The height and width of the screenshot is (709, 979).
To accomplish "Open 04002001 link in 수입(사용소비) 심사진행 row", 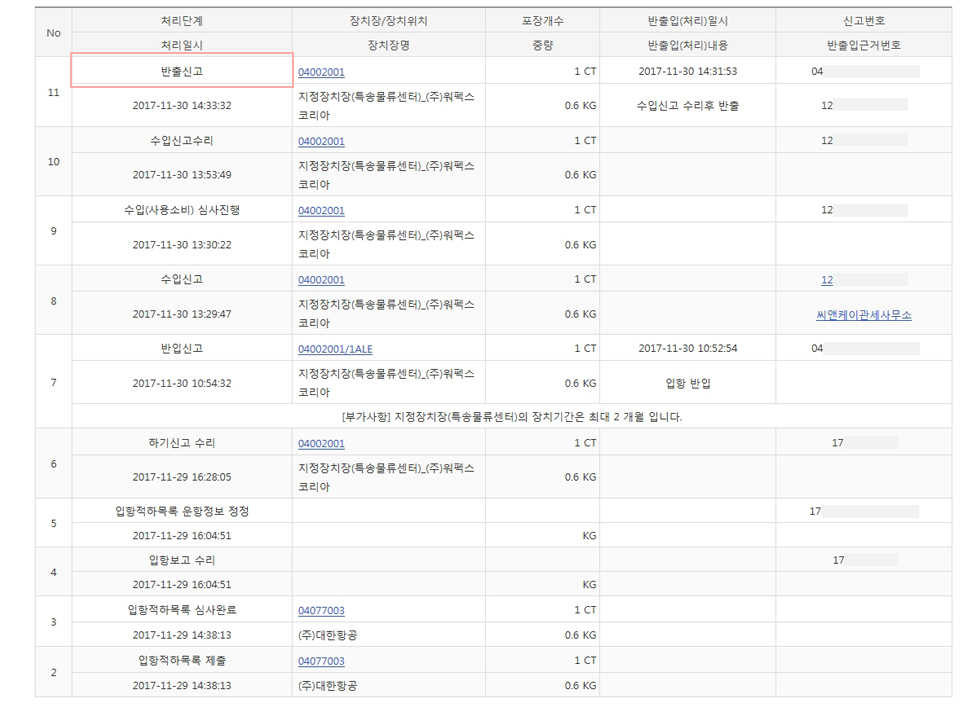I will tap(321, 211).
